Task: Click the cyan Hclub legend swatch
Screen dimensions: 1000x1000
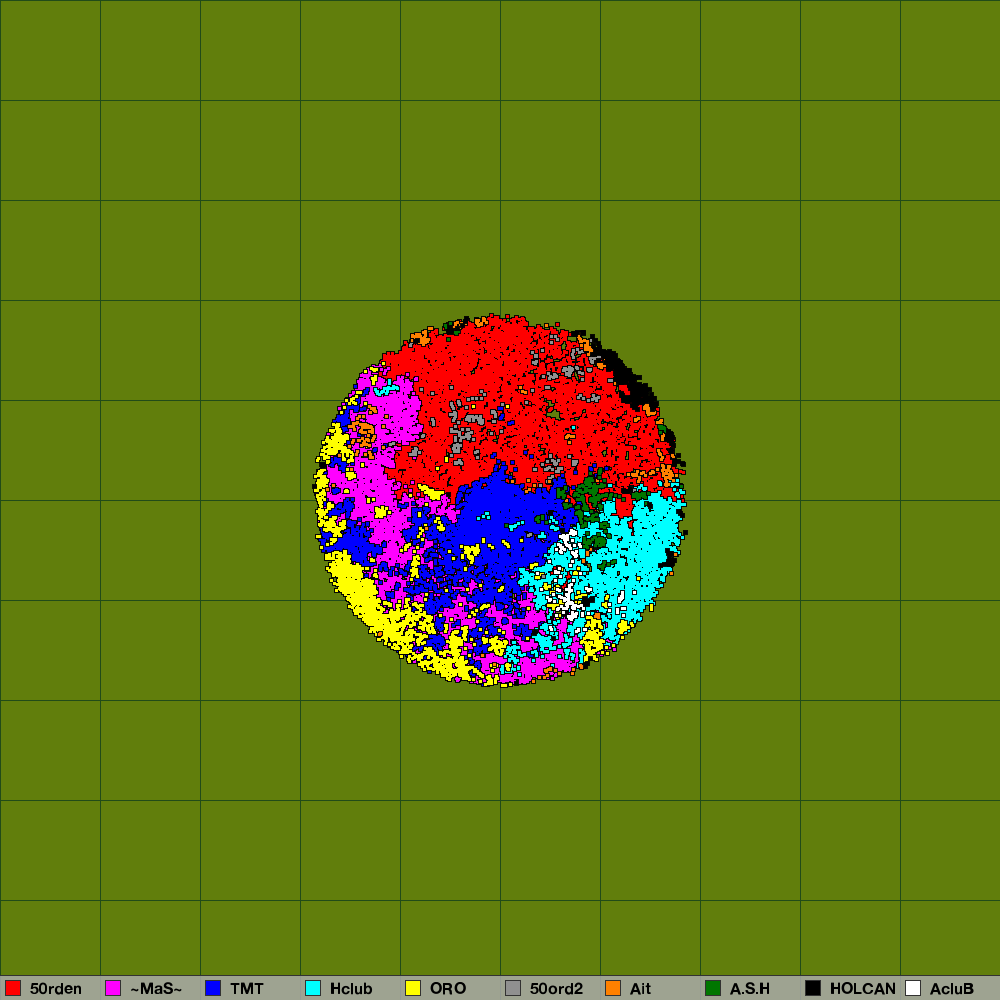Action: pos(313,988)
